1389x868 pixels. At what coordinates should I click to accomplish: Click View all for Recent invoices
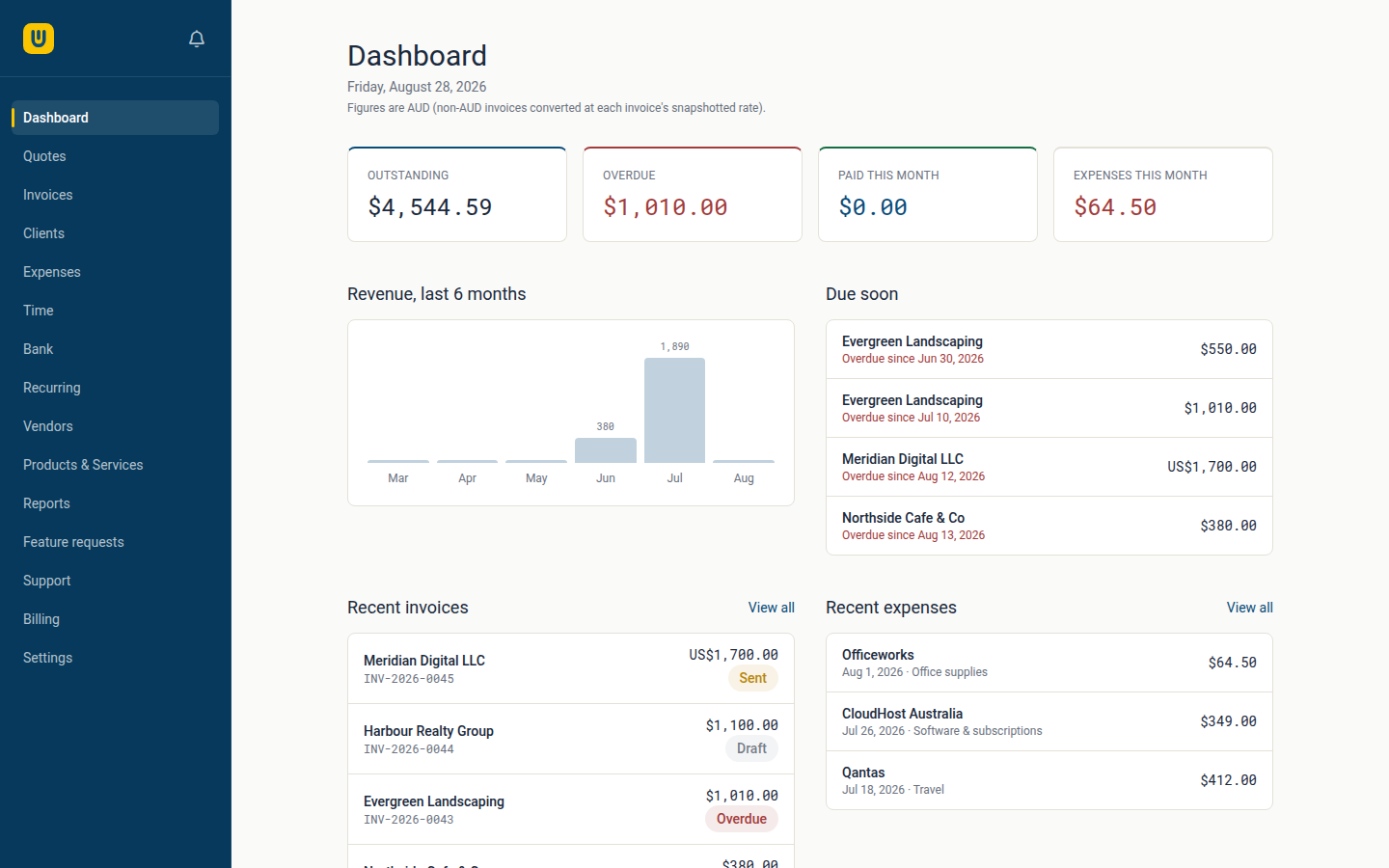[772, 608]
